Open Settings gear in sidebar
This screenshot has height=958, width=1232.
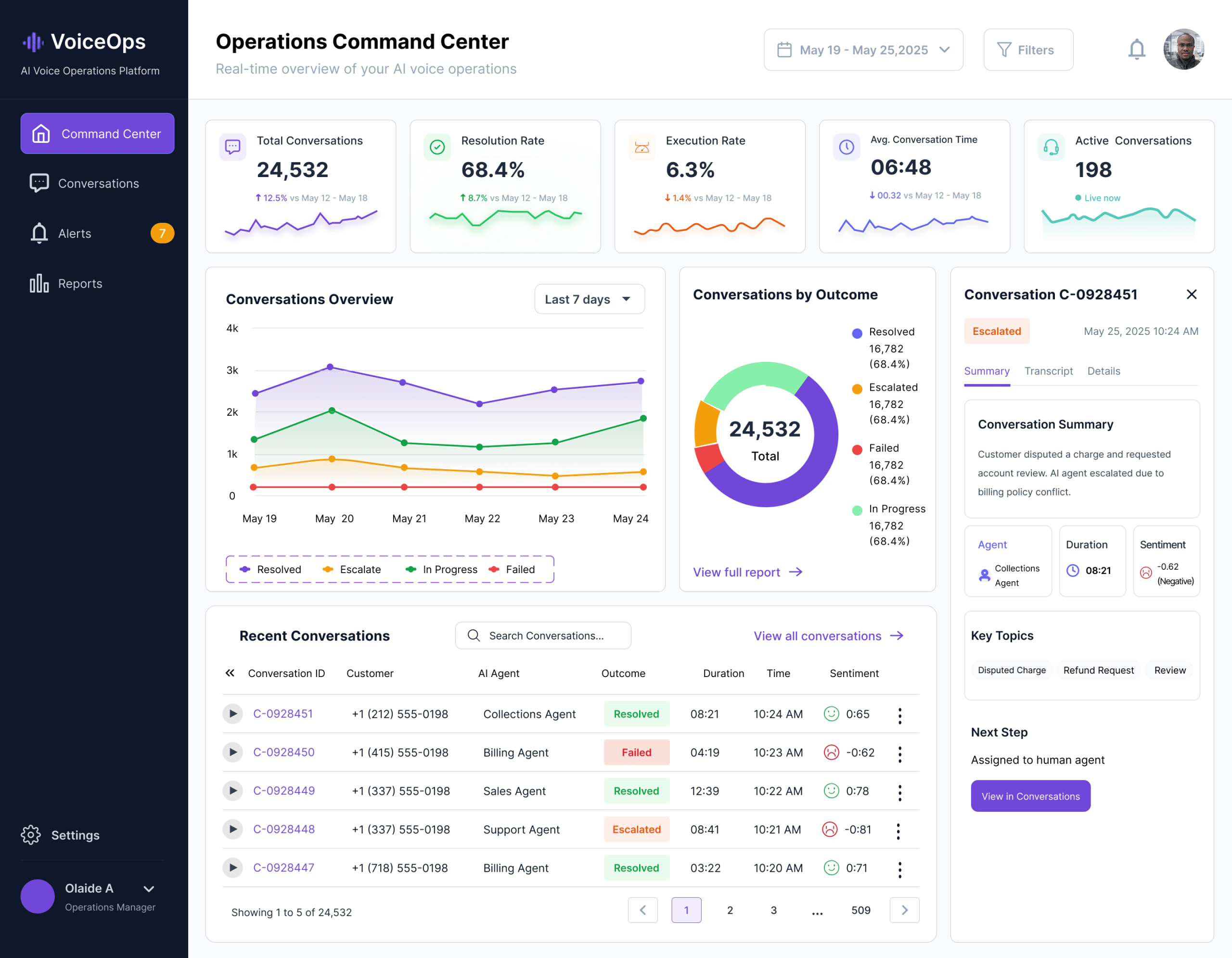31,834
